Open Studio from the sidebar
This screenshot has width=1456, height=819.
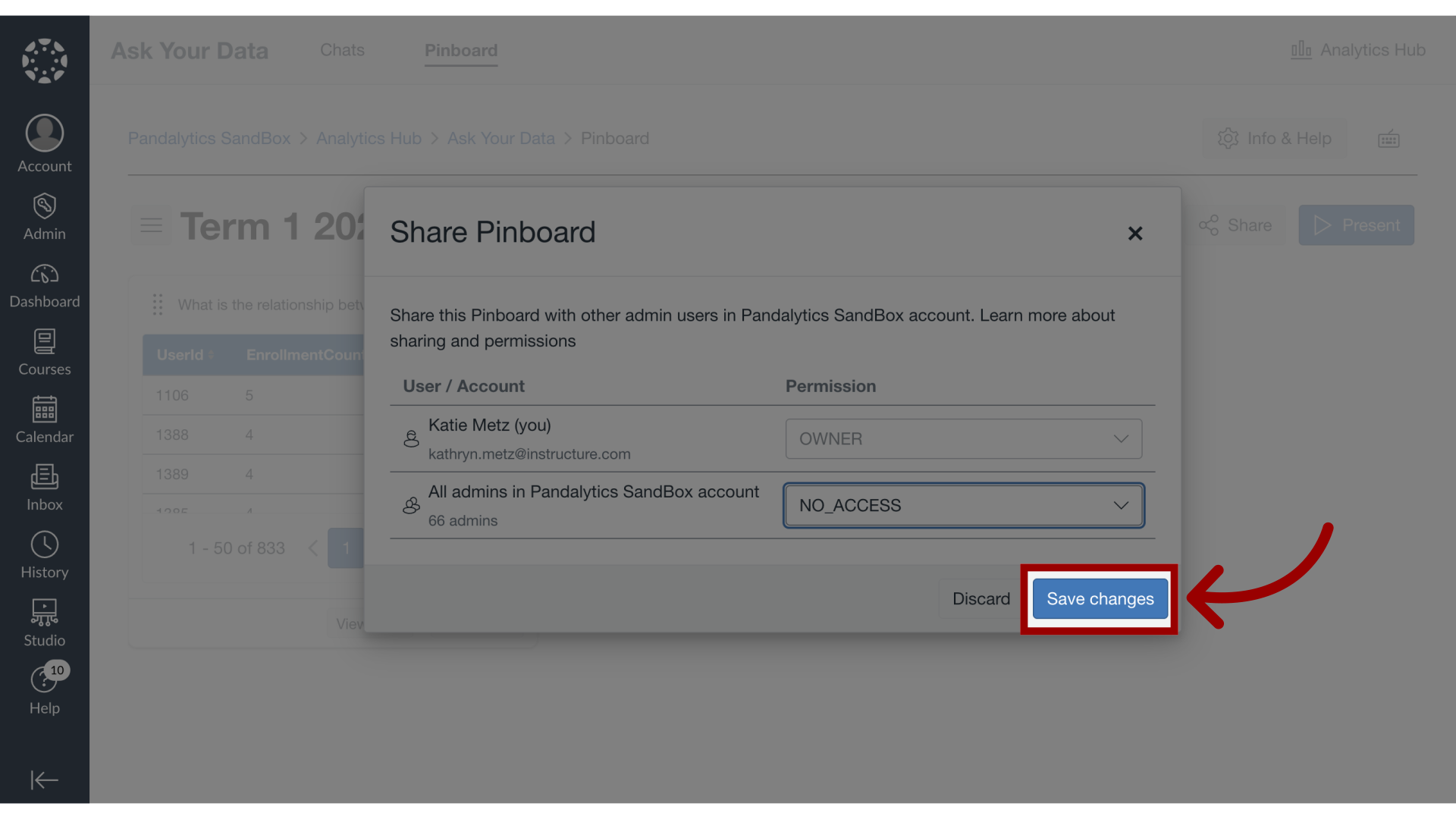[45, 623]
